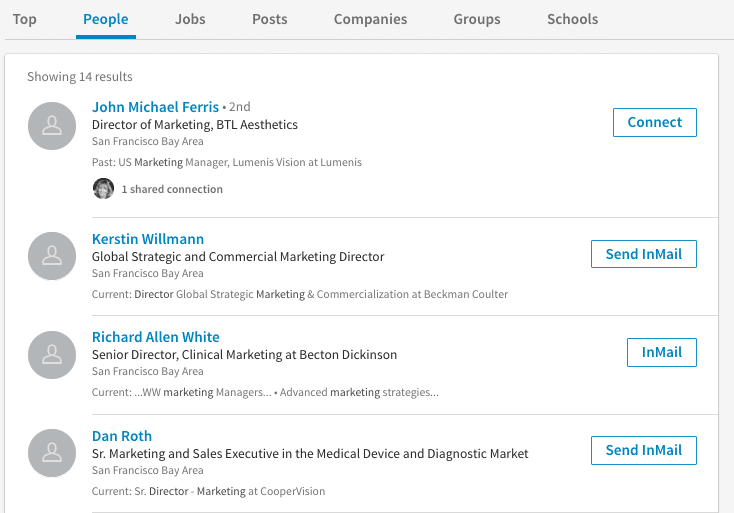Click Kerstin Willmann's profile avatar icon
Viewport: 734px width, 513px height.
(52, 256)
